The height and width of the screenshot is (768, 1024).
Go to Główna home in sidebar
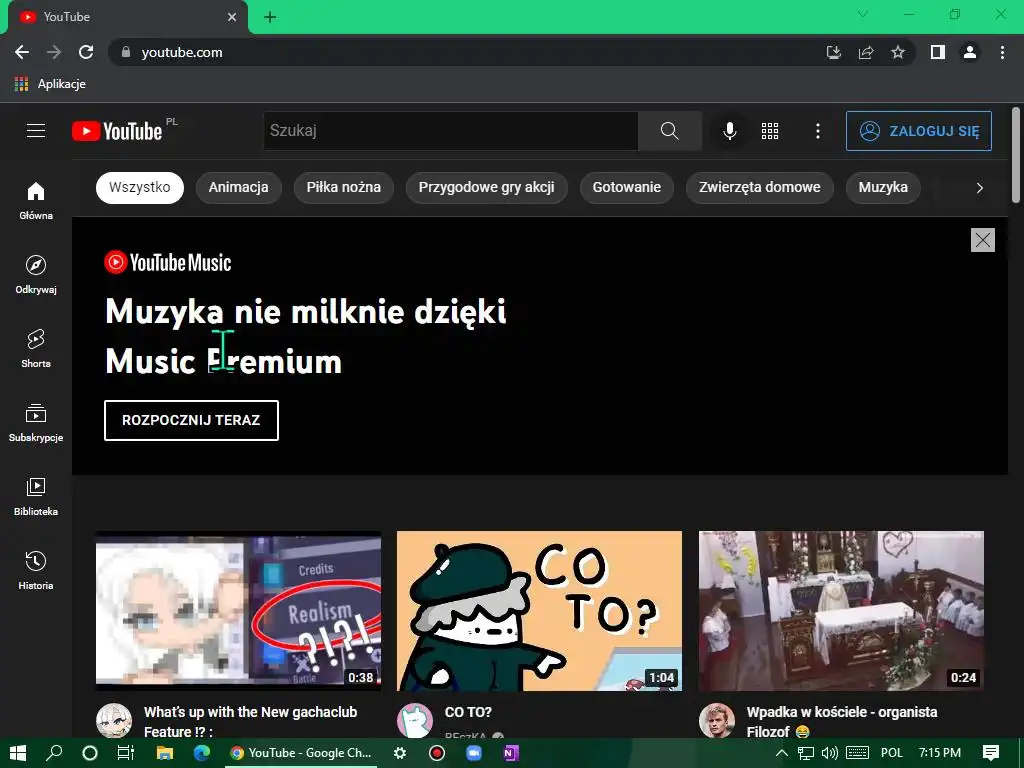click(x=36, y=200)
